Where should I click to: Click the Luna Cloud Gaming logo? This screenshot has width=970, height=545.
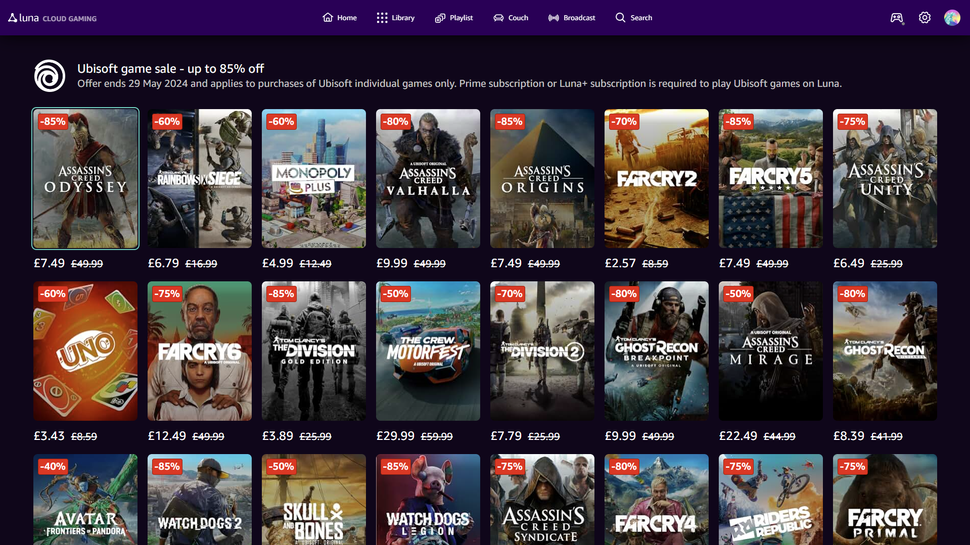[x=52, y=18]
